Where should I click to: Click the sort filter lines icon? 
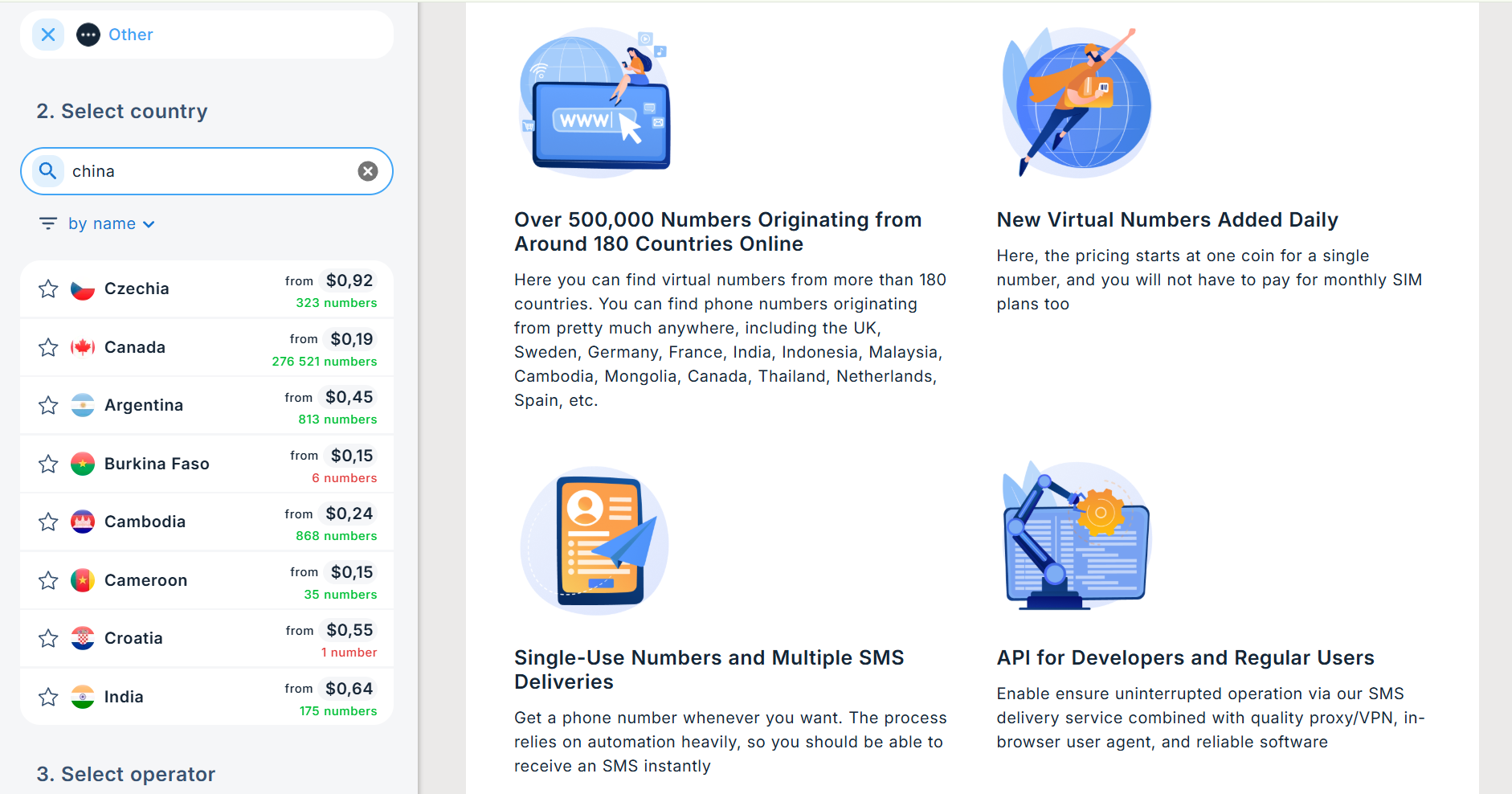[48, 223]
